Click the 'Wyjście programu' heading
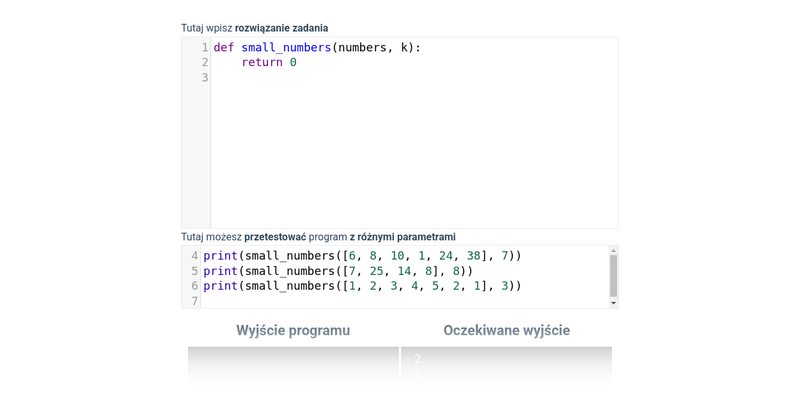 pyautogui.click(x=293, y=330)
